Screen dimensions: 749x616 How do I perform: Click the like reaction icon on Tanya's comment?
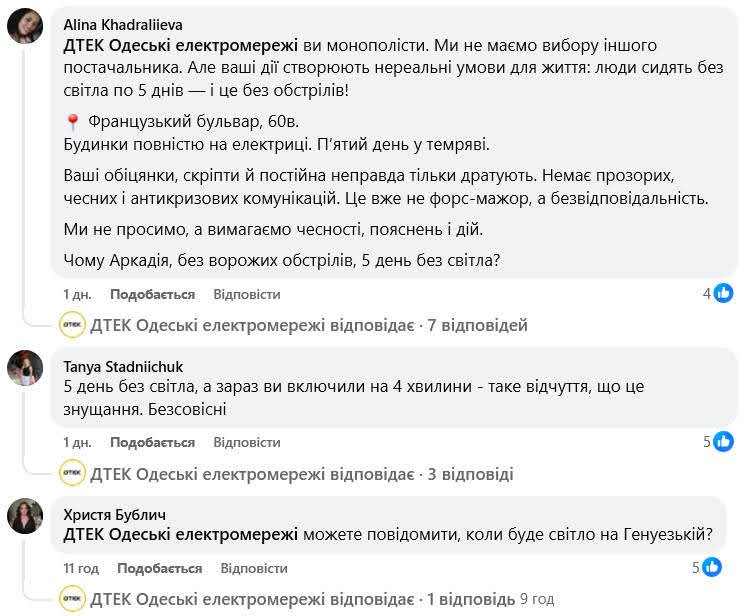tap(723, 441)
